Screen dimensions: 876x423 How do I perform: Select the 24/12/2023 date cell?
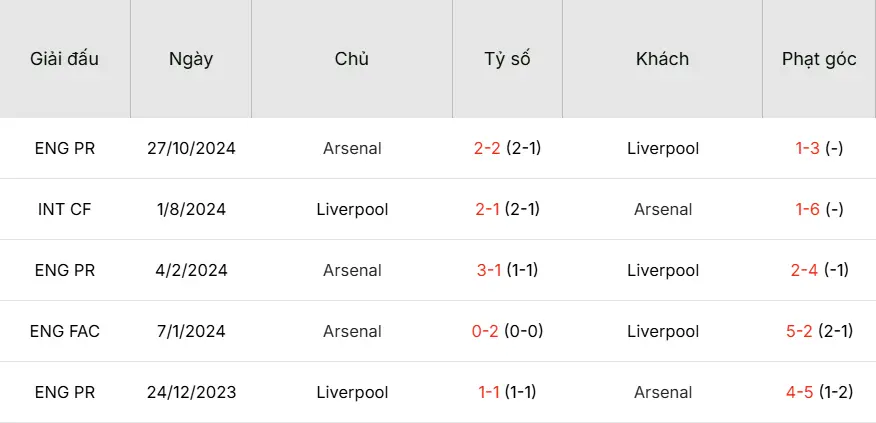pos(191,392)
